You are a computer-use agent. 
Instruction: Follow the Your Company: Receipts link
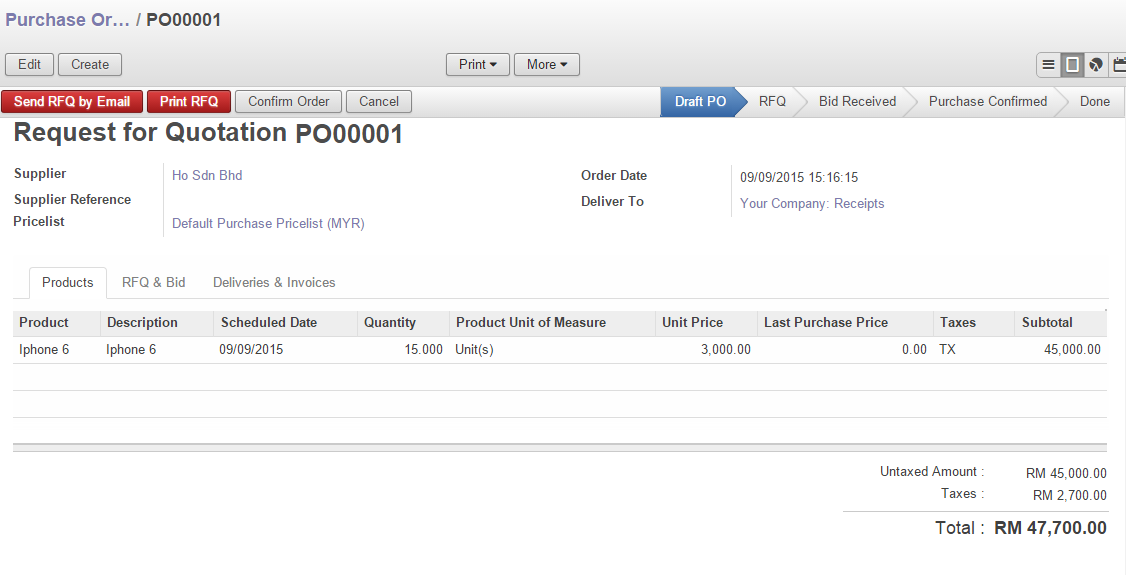click(x=812, y=204)
